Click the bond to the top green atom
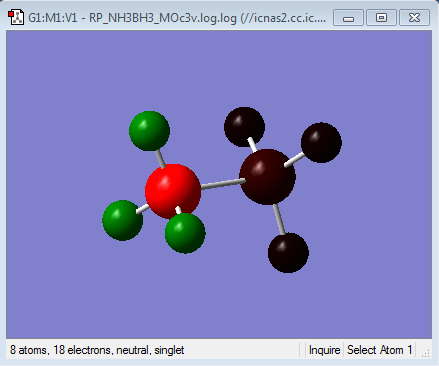439x366 pixels. [x=160, y=158]
